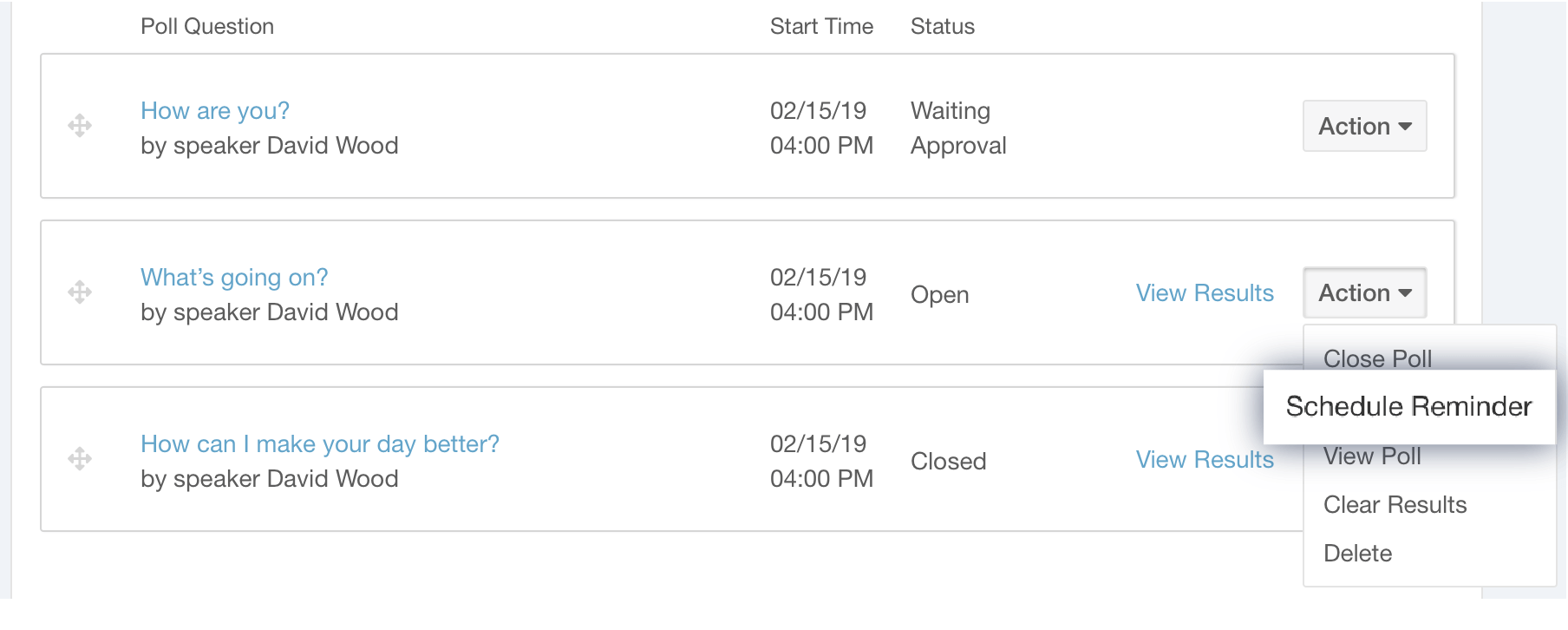This screenshot has height=630, width=1568.
Task: Select View Poll menu option
Action: (x=1372, y=456)
